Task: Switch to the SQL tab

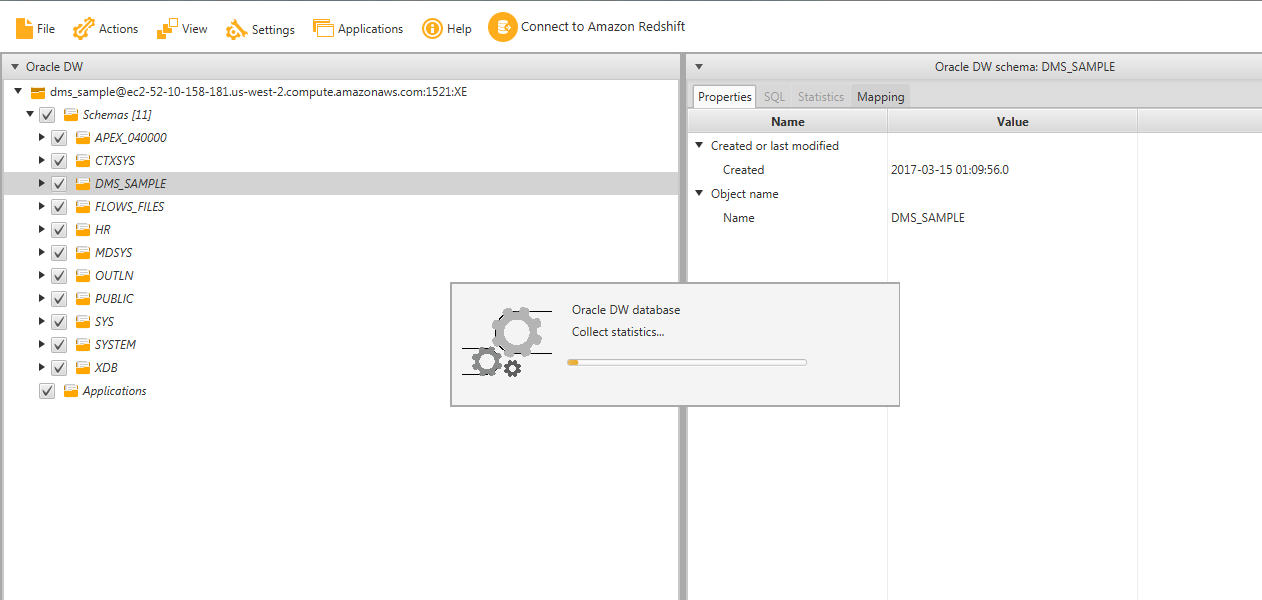Action: pos(774,97)
